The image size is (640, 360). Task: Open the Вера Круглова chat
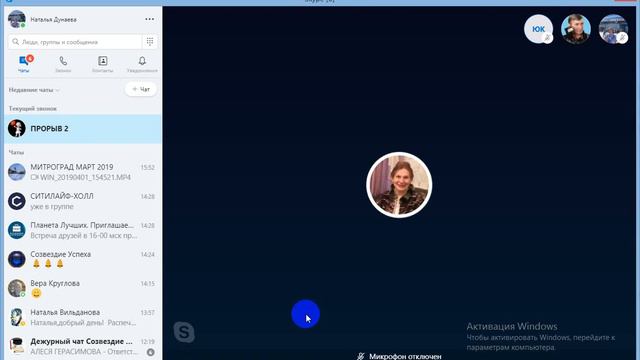[83, 288]
